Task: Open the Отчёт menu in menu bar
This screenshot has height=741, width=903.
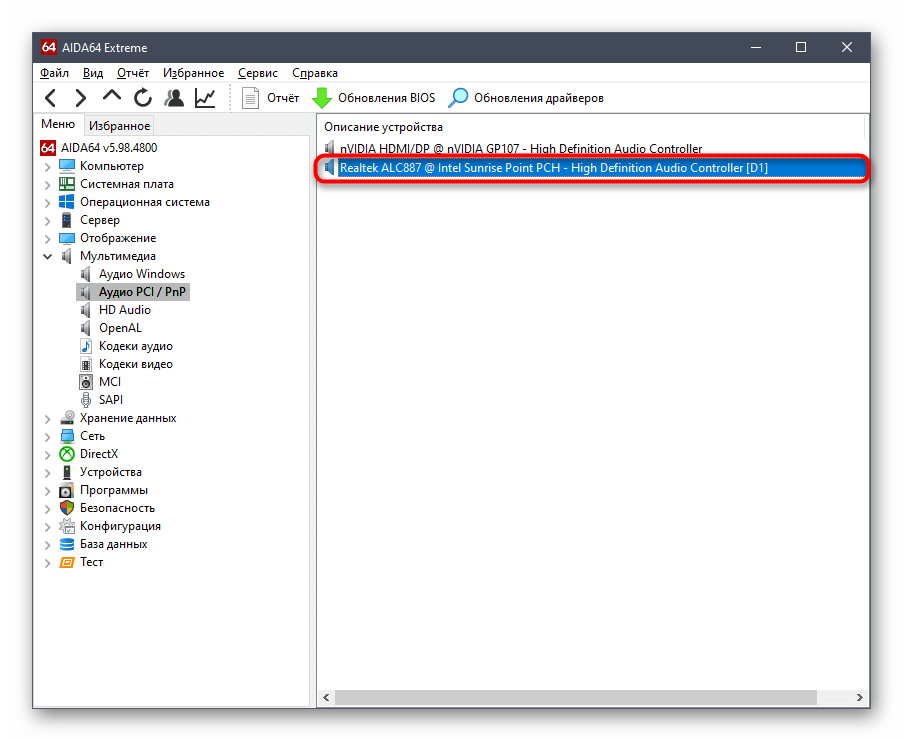Action: point(133,73)
